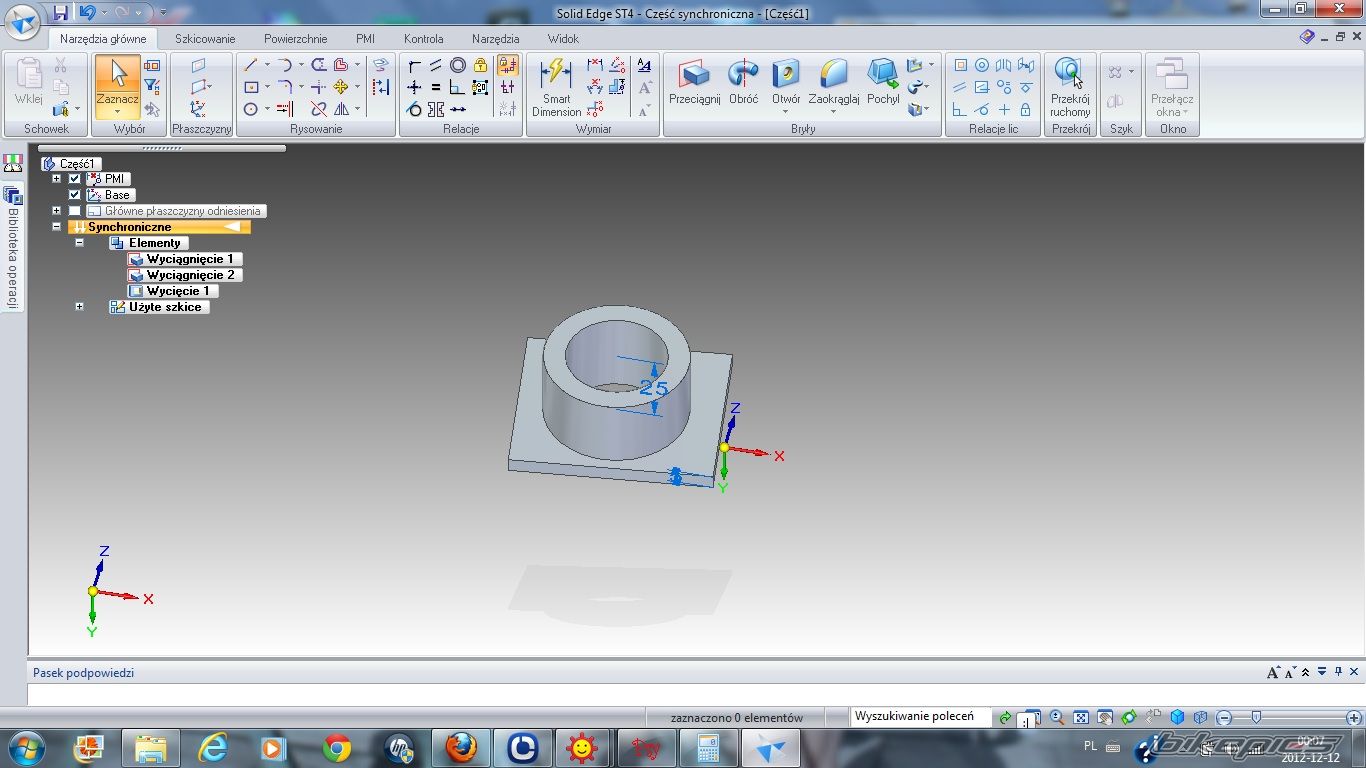This screenshot has height=768, width=1366.
Task: Toggle Główne płaszczyzny odniesienia checkbox
Action: (x=74, y=211)
